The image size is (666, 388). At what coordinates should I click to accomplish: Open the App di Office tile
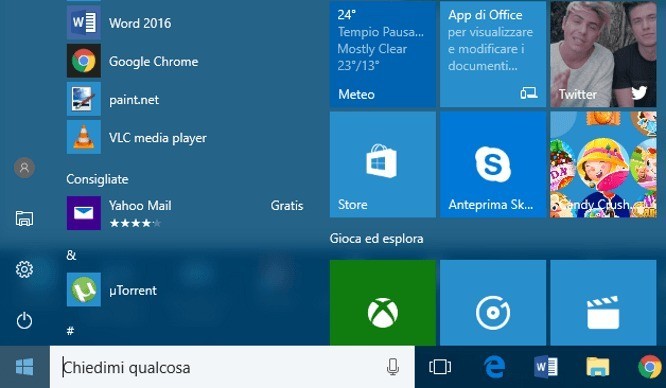[493, 54]
